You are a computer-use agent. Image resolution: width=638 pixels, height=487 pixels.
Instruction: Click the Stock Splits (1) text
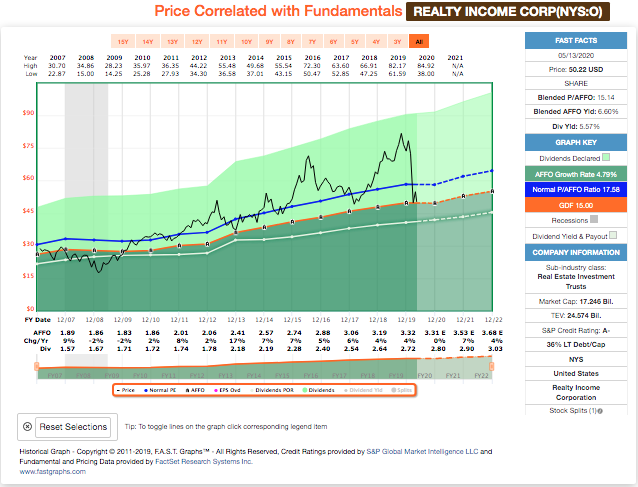572,411
